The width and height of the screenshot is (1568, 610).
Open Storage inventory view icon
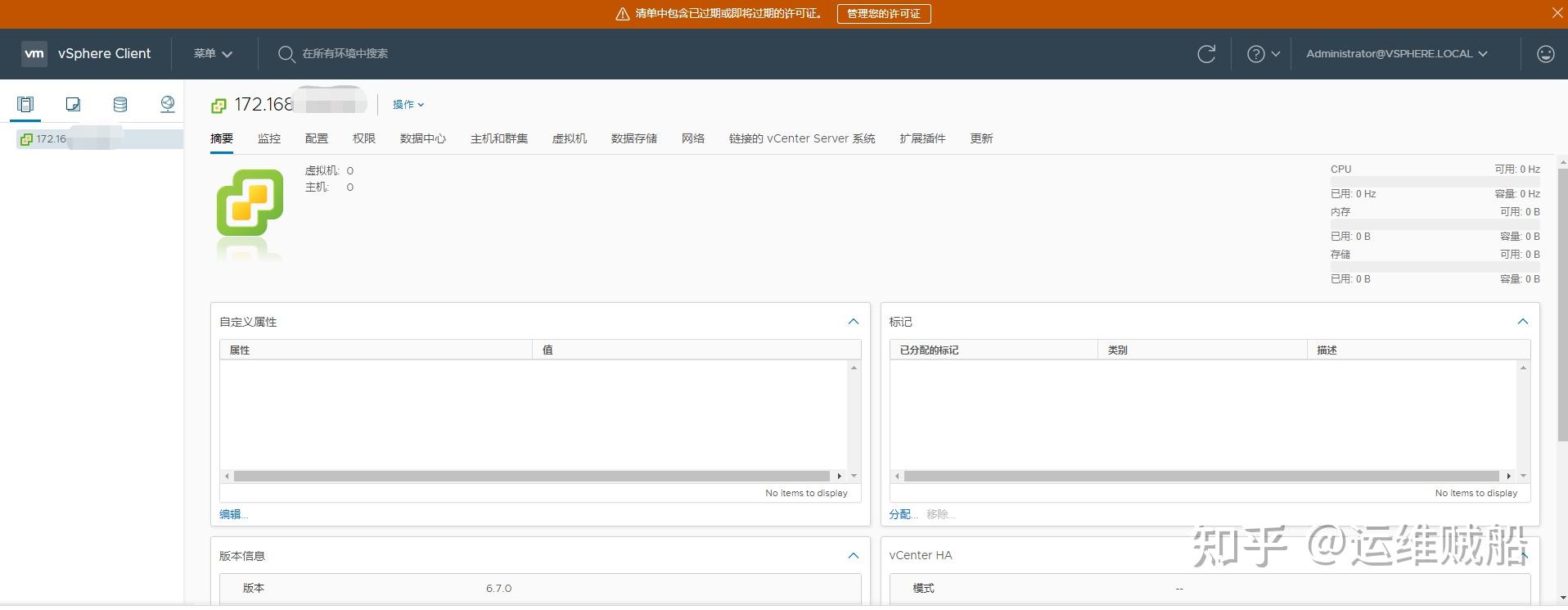pyautogui.click(x=120, y=104)
